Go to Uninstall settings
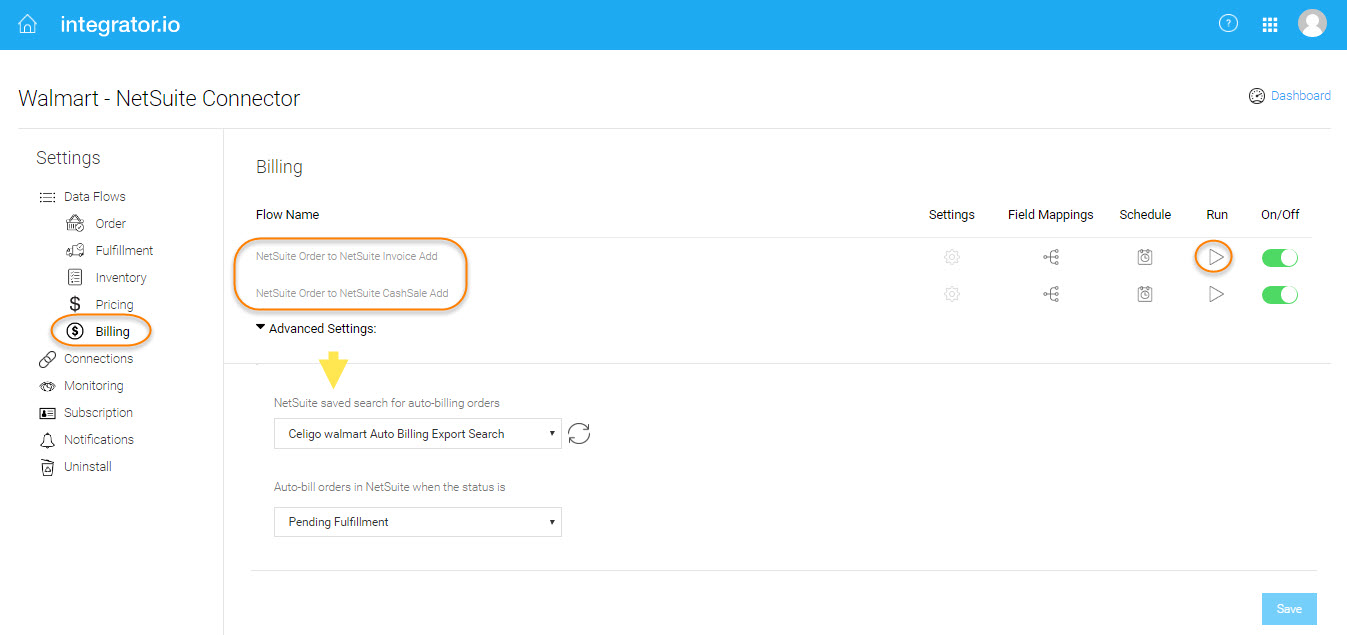Viewport: 1347px width, 635px height. 88,467
